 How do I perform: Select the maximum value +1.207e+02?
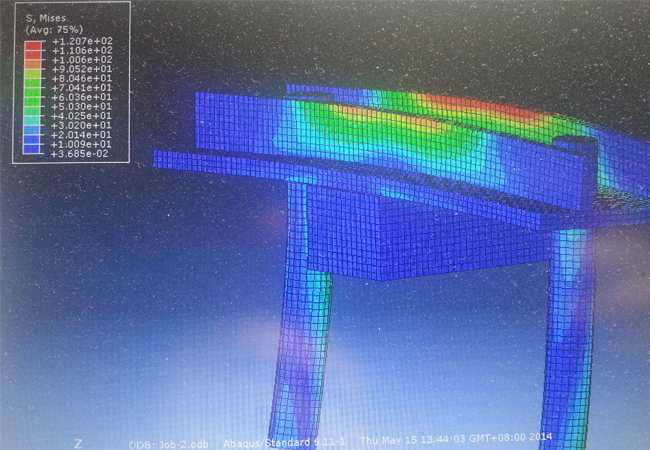[x=82, y=41]
